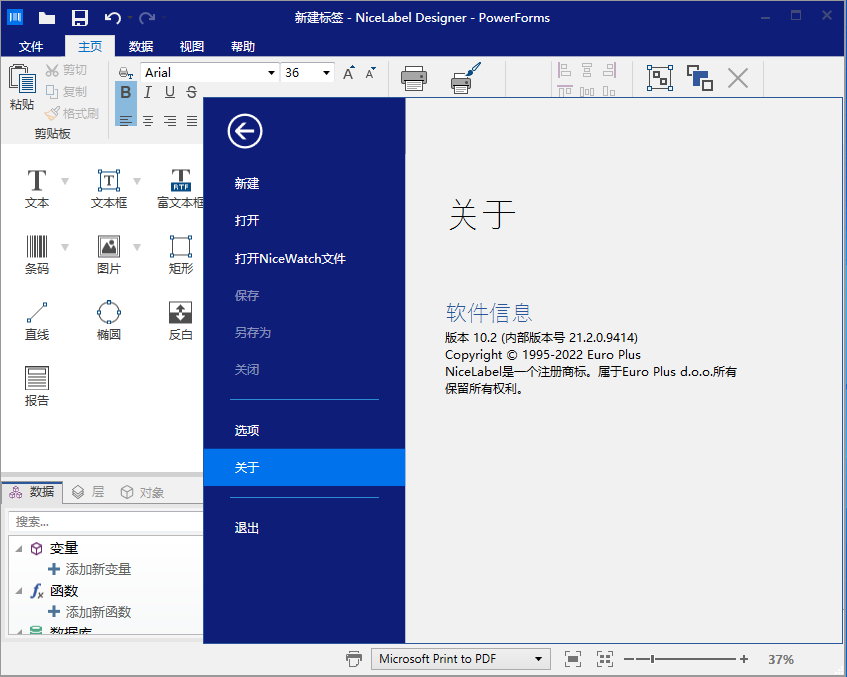Image resolution: width=847 pixels, height=677 pixels.
Task: Click the printer icon in the status bar
Action: [354, 659]
